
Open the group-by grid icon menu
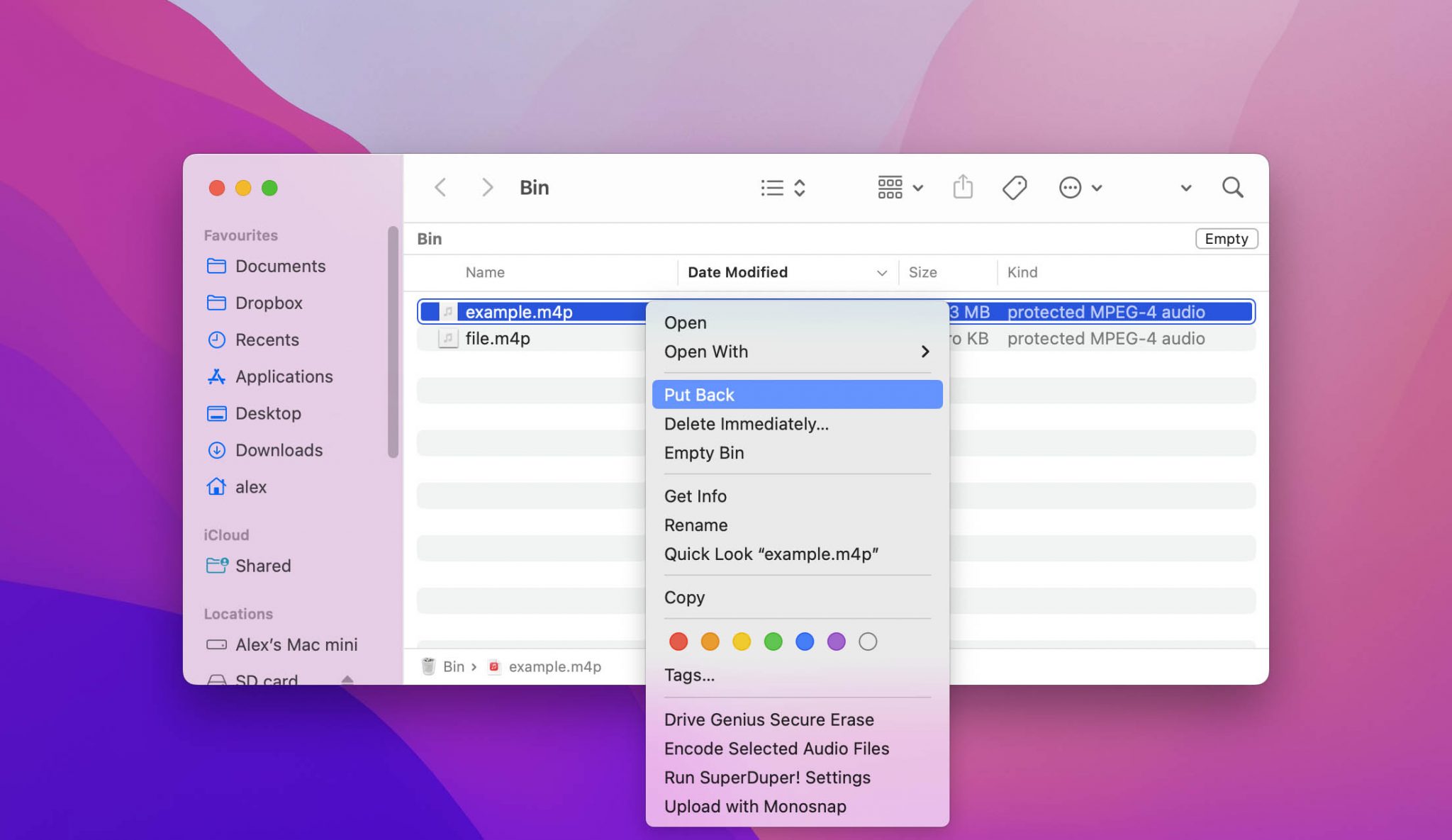click(x=900, y=188)
